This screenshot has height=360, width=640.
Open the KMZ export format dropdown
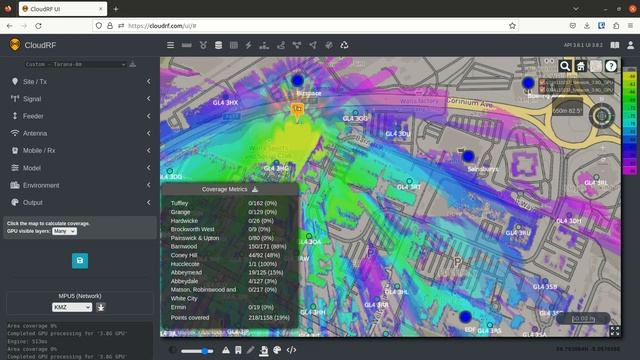tap(72, 307)
